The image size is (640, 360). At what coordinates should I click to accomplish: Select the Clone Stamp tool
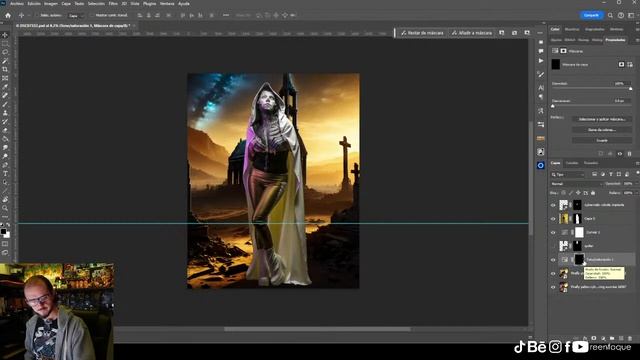coord(5,113)
